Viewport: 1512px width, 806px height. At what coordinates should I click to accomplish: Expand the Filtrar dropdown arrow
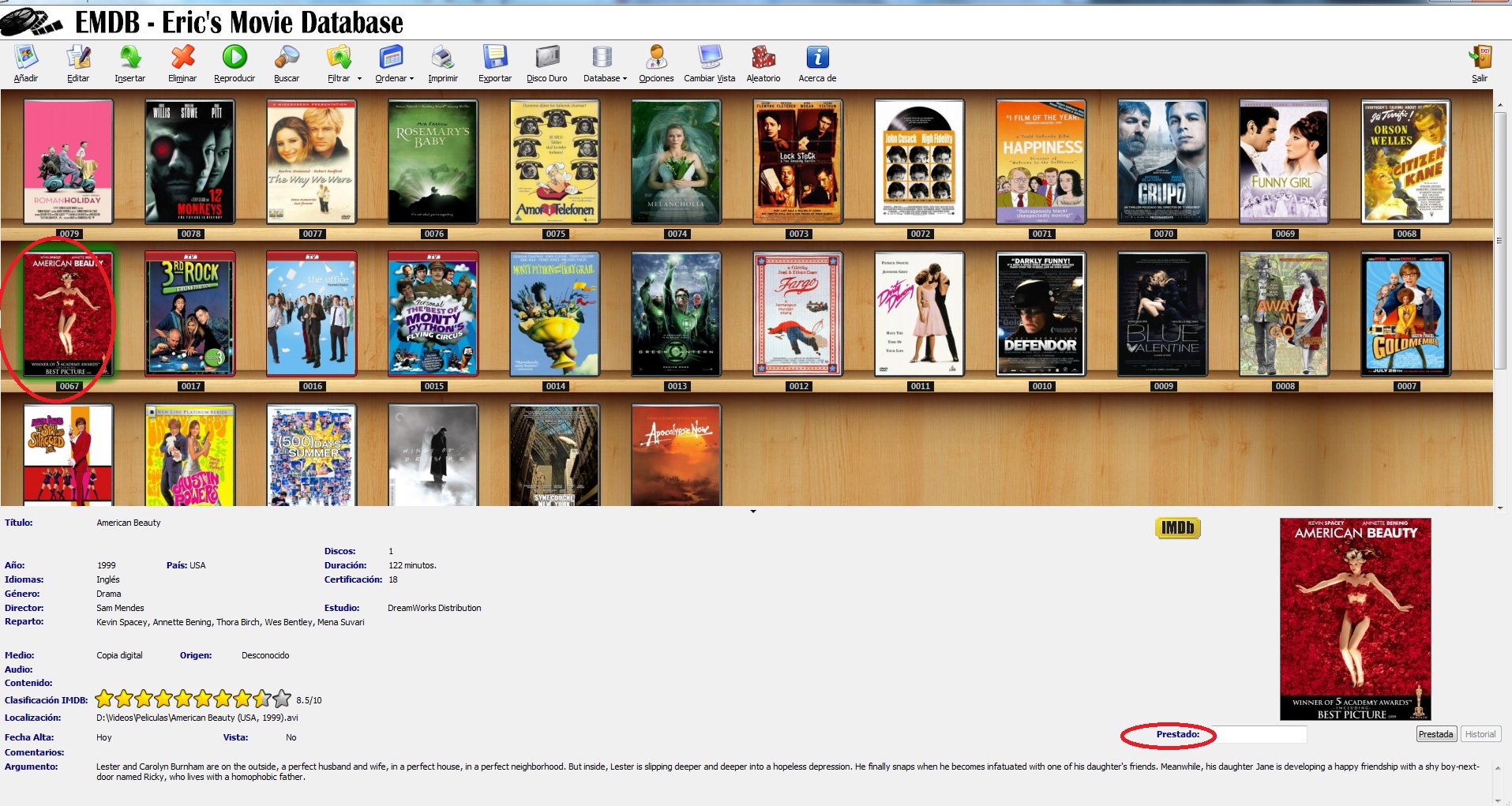click(x=359, y=79)
